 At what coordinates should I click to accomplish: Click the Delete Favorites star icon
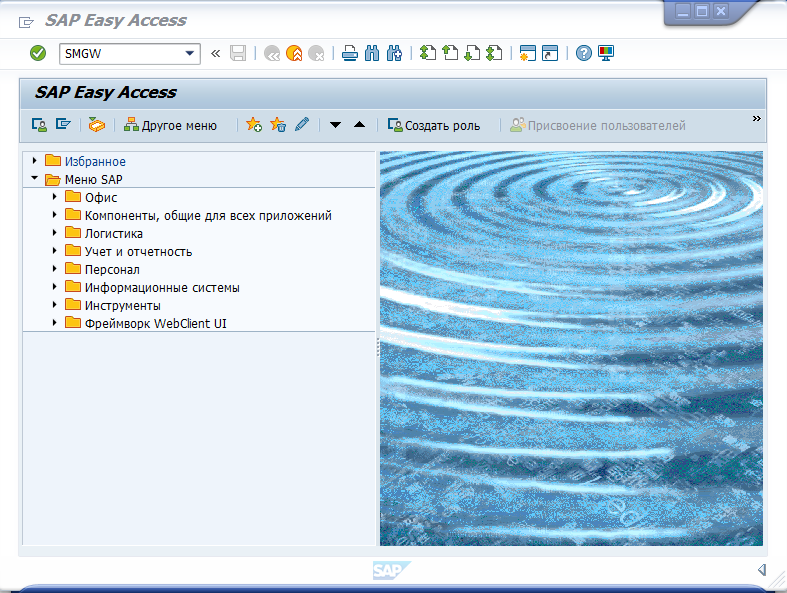click(x=278, y=125)
